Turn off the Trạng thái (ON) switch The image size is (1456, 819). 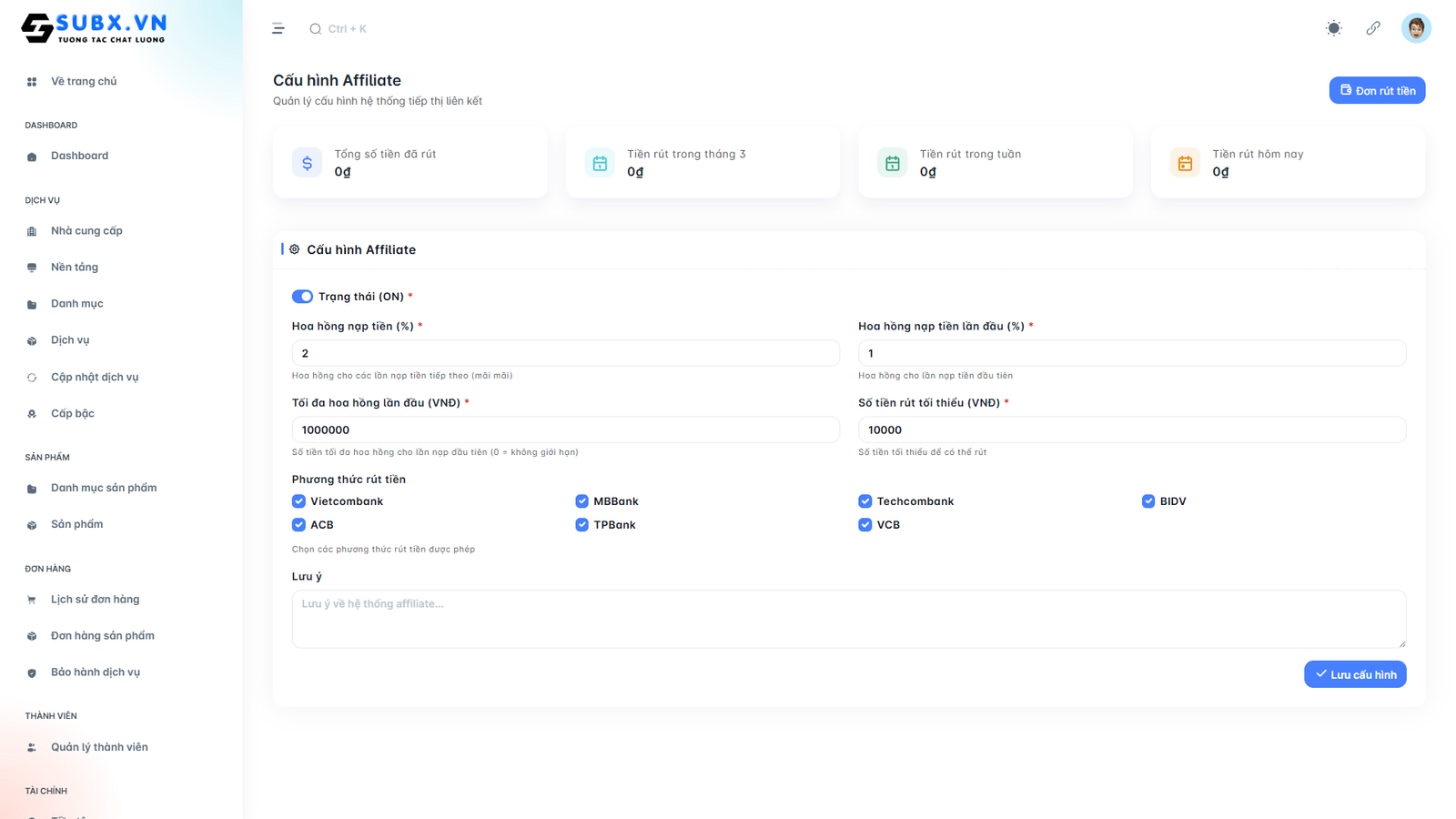pyautogui.click(x=302, y=297)
